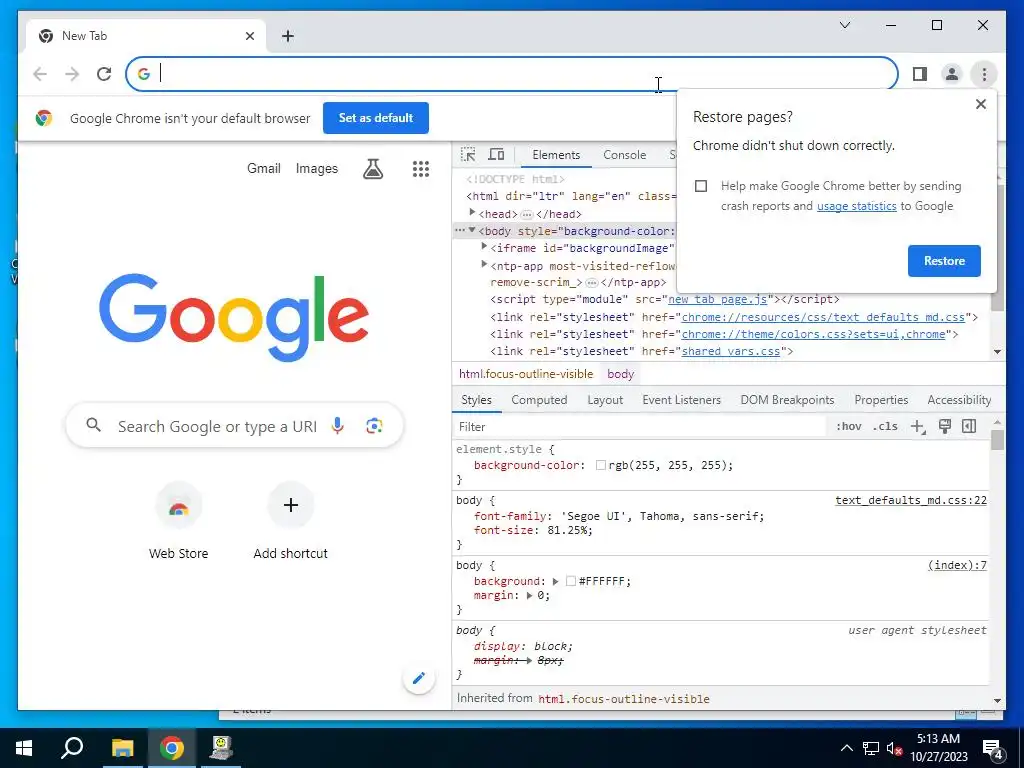The width and height of the screenshot is (1024, 768).
Task: Click the rgb(255, 255, 255) color swatch
Action: [x=601, y=466]
